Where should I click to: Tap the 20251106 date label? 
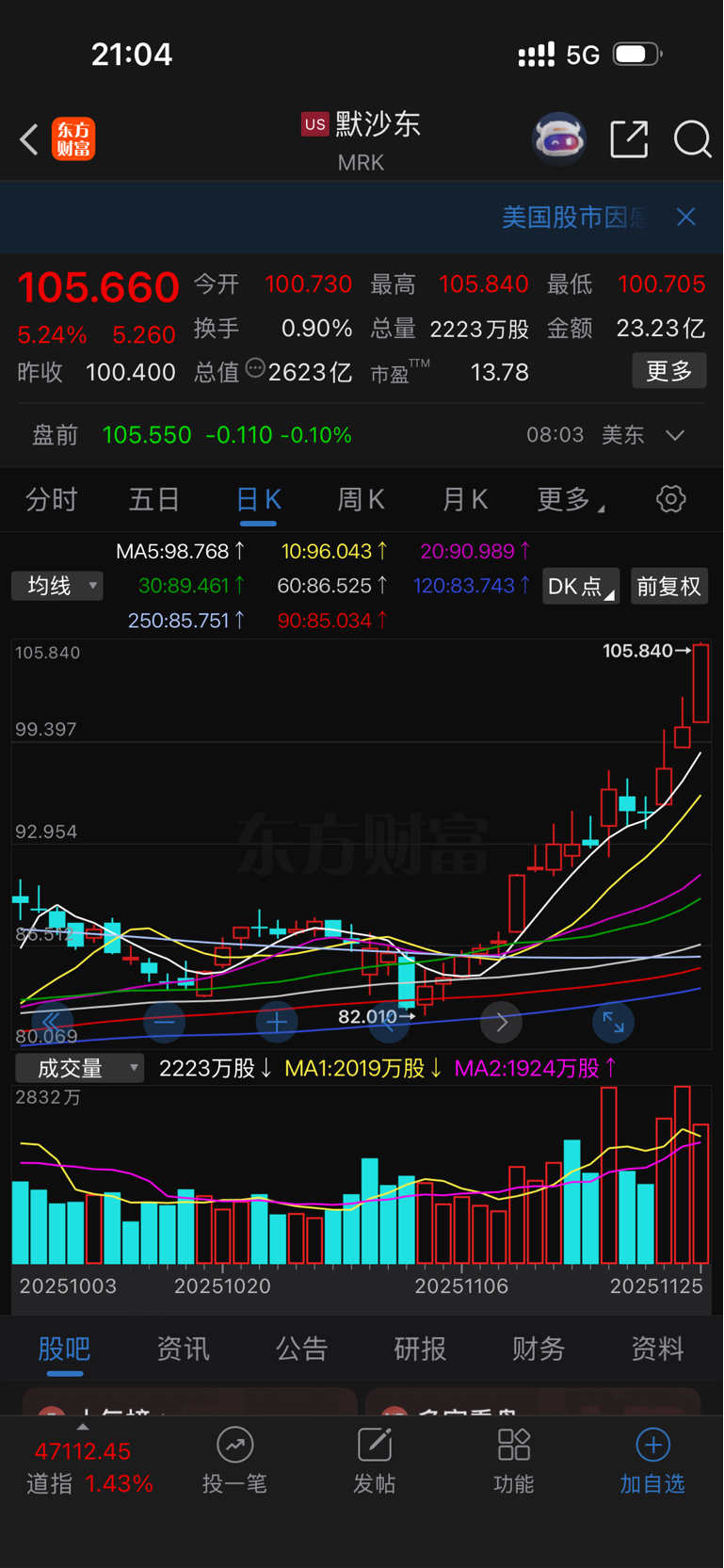pos(461,1286)
